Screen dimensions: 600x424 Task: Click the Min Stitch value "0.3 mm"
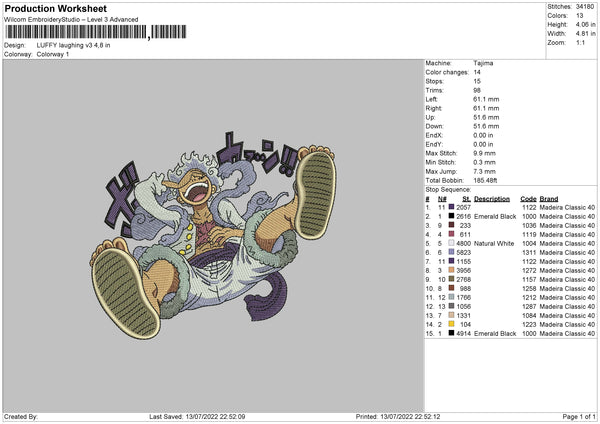coord(484,162)
